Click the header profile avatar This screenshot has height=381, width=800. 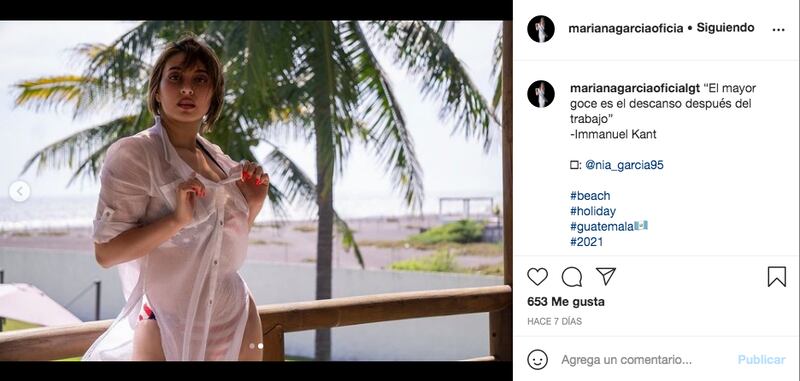pyautogui.click(x=541, y=29)
